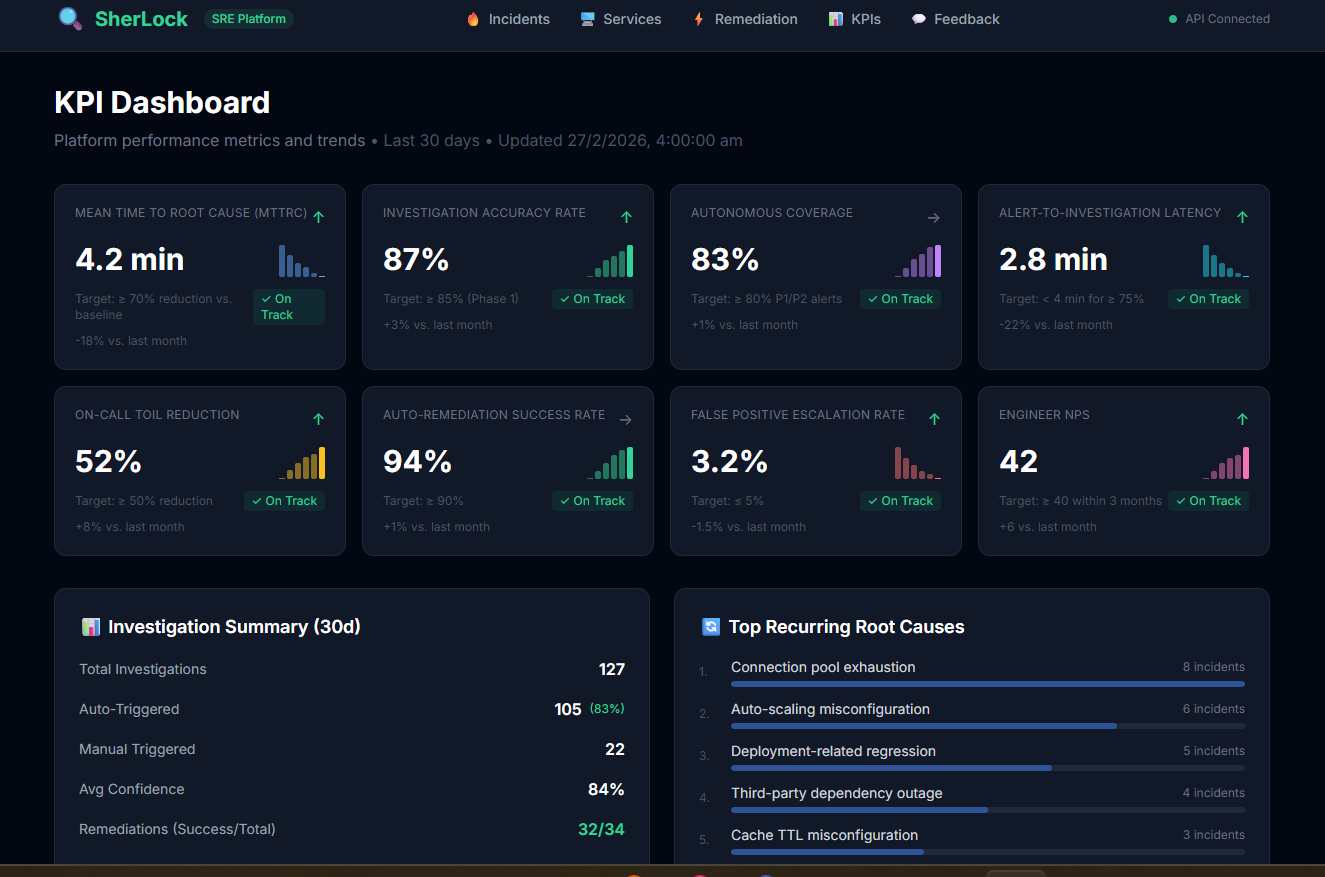This screenshot has width=1325, height=877.
Task: Click the MTTRC upward trend arrow
Action: 318,217
